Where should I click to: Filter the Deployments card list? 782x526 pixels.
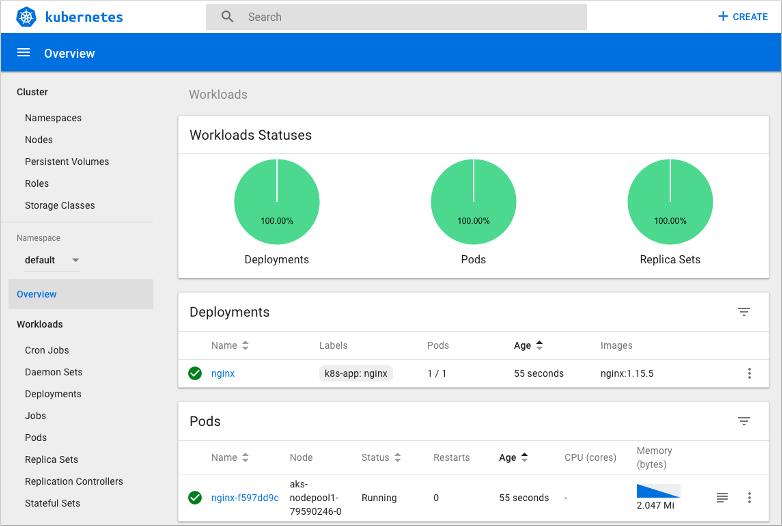tap(744, 312)
